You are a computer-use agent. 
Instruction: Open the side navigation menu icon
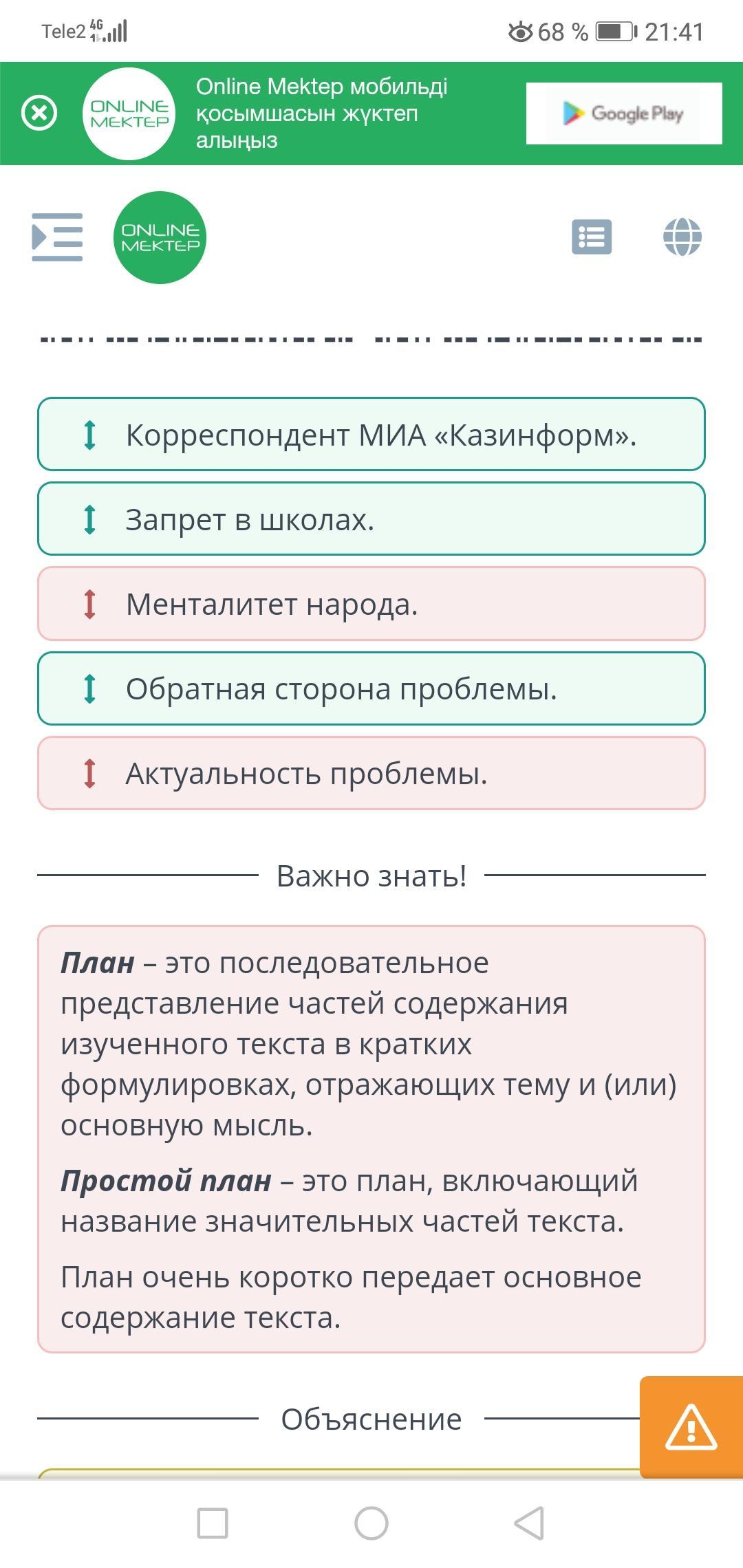click(x=57, y=237)
